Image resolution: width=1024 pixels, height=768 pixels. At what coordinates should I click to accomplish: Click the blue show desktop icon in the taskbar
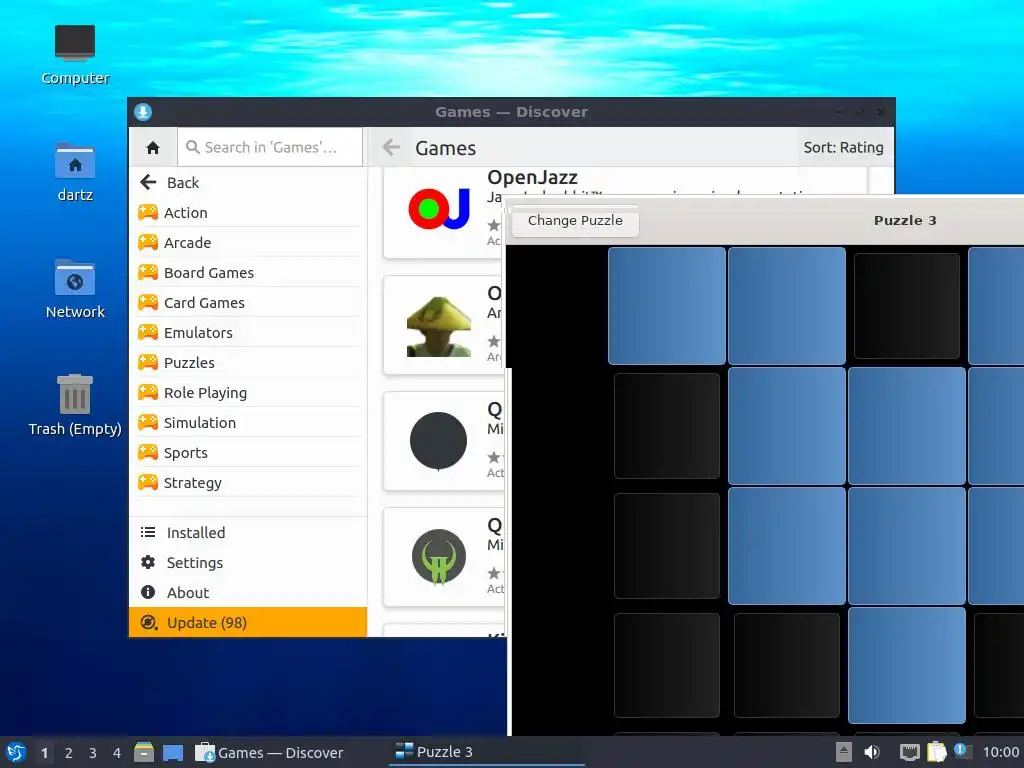pos(173,753)
